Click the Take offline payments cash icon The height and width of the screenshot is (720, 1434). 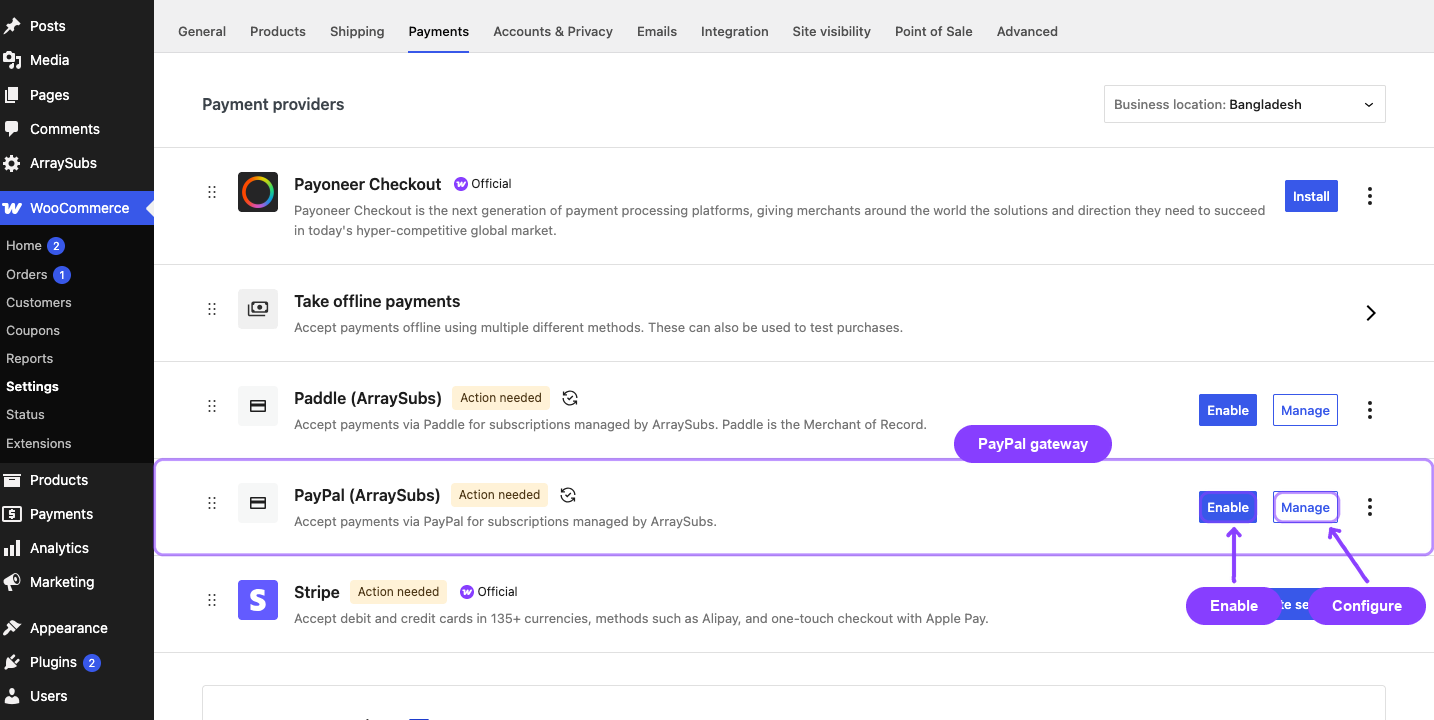click(x=258, y=309)
